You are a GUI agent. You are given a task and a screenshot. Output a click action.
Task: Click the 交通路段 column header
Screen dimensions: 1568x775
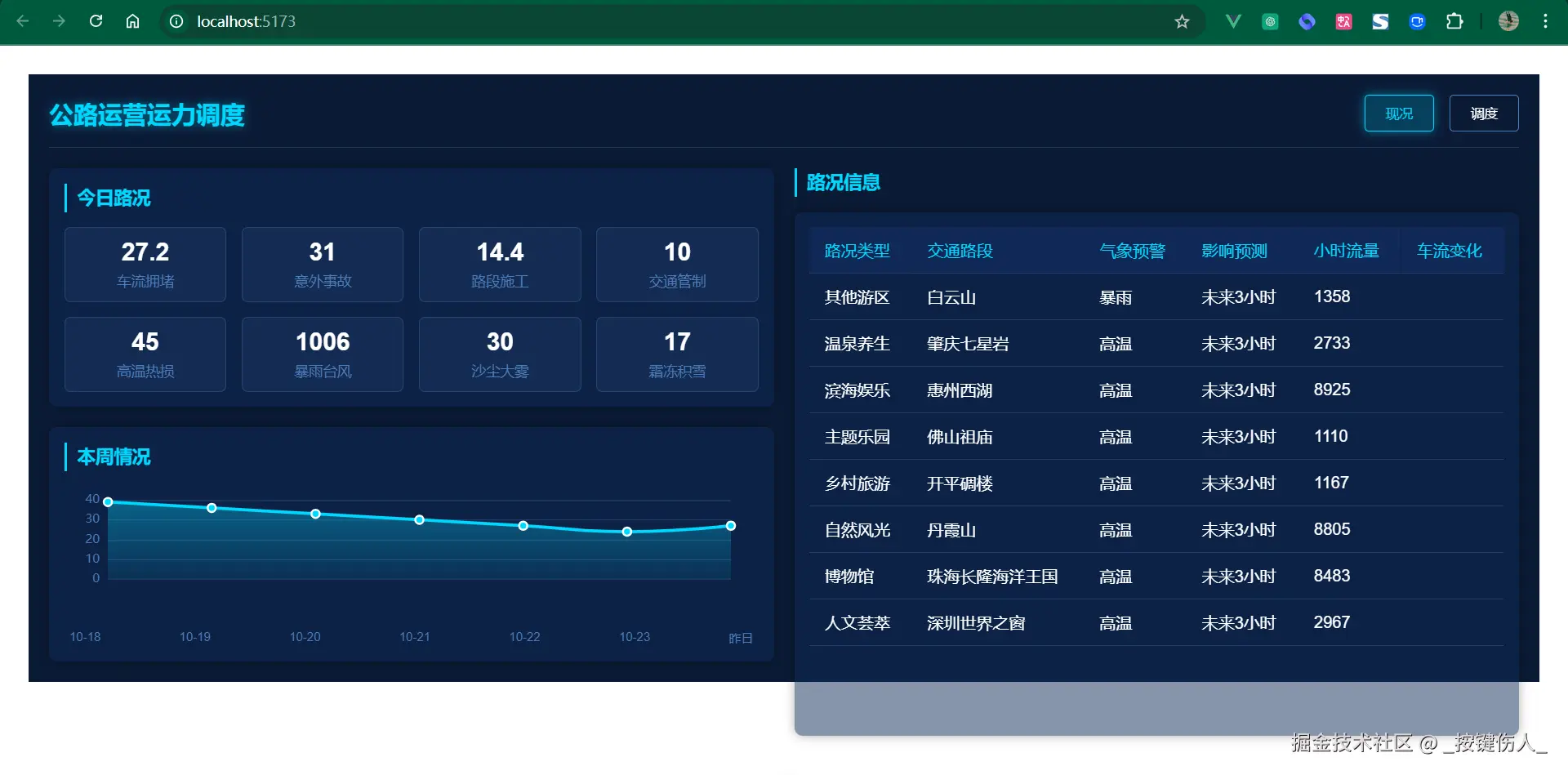[960, 251]
